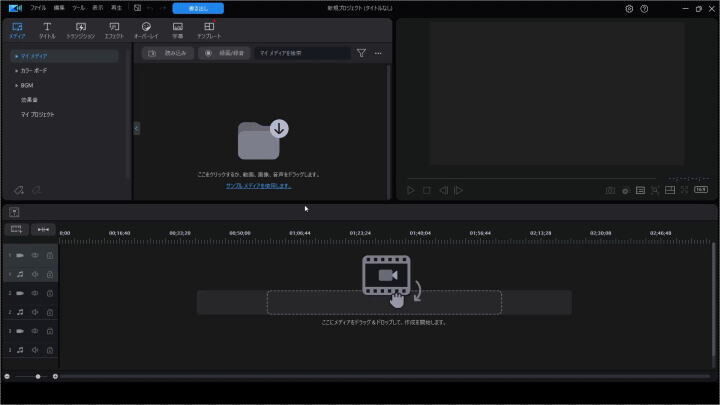Viewport: 720px width, 405px height.
Task: Click the fit timeline to view icon
Action: [x=43, y=229]
